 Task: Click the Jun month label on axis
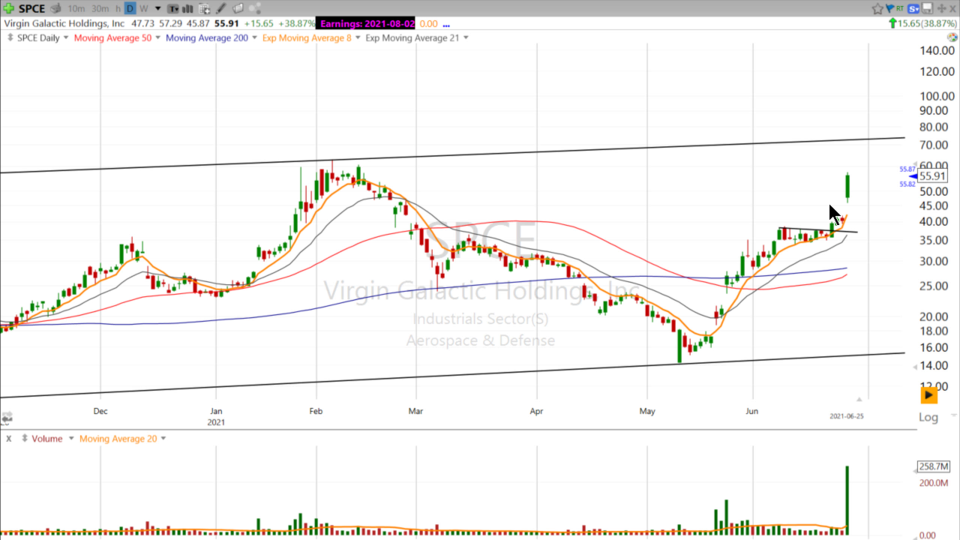coord(752,411)
